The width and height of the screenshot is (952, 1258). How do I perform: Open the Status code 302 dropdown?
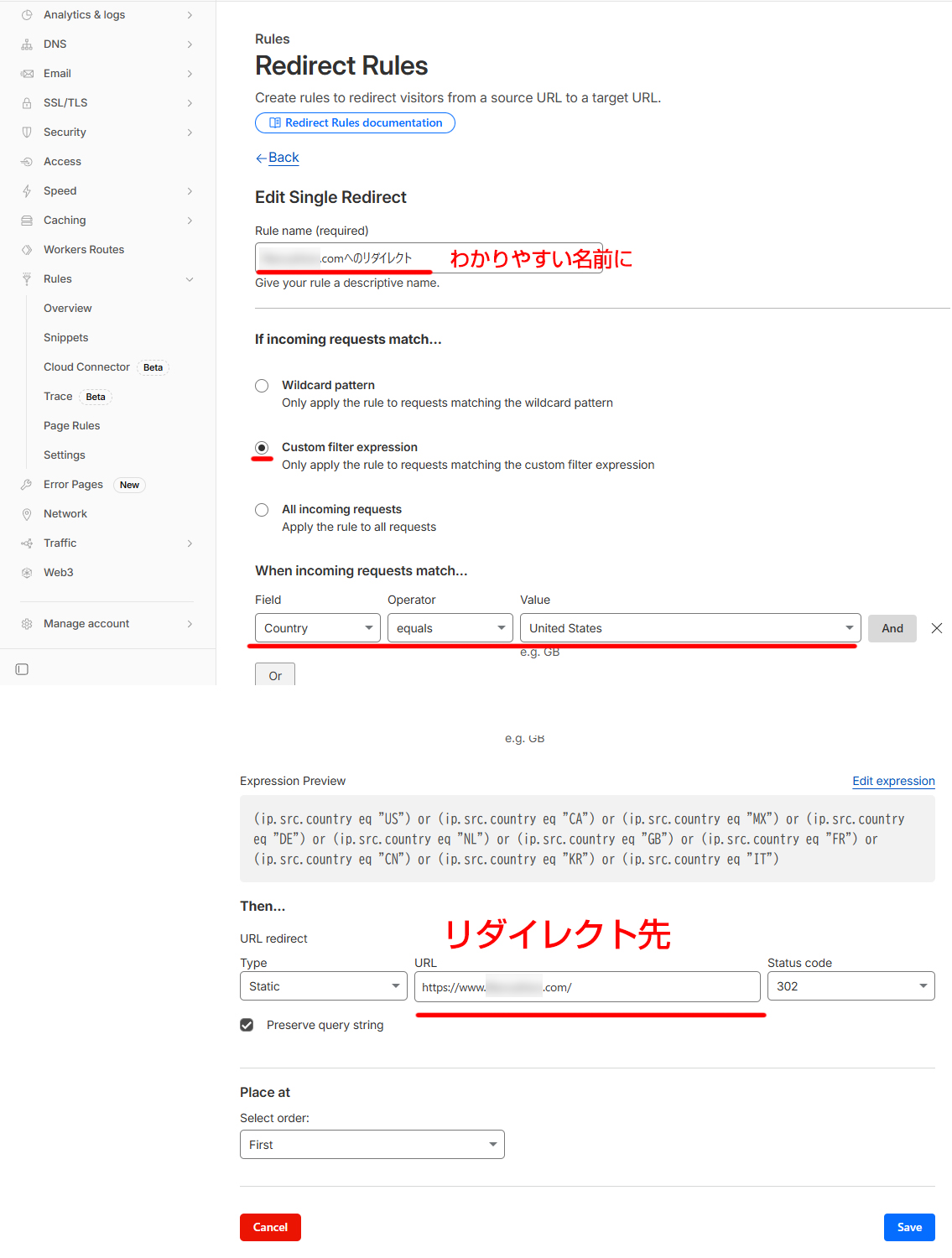pos(851,986)
